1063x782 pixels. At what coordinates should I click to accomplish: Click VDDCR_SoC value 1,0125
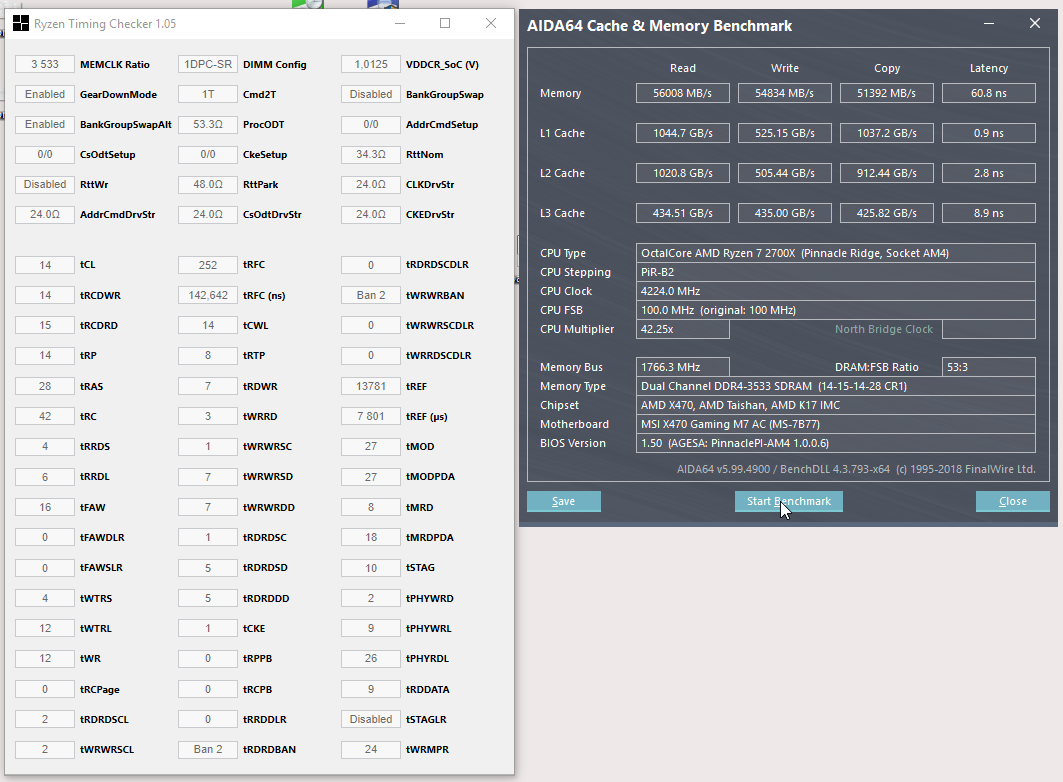tap(371, 64)
